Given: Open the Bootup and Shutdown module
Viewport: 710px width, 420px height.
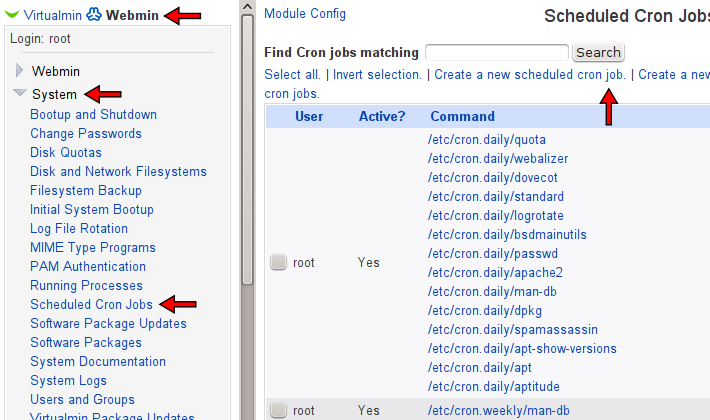Looking at the screenshot, I should 93,115.
